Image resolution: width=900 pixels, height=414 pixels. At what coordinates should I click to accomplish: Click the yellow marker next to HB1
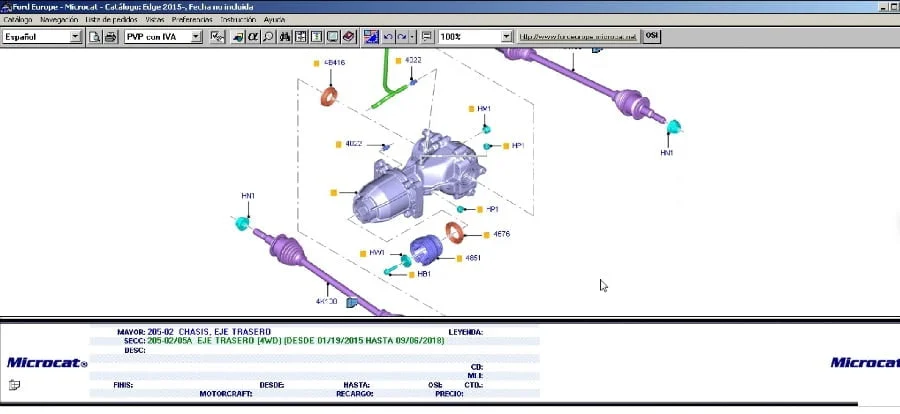point(412,275)
